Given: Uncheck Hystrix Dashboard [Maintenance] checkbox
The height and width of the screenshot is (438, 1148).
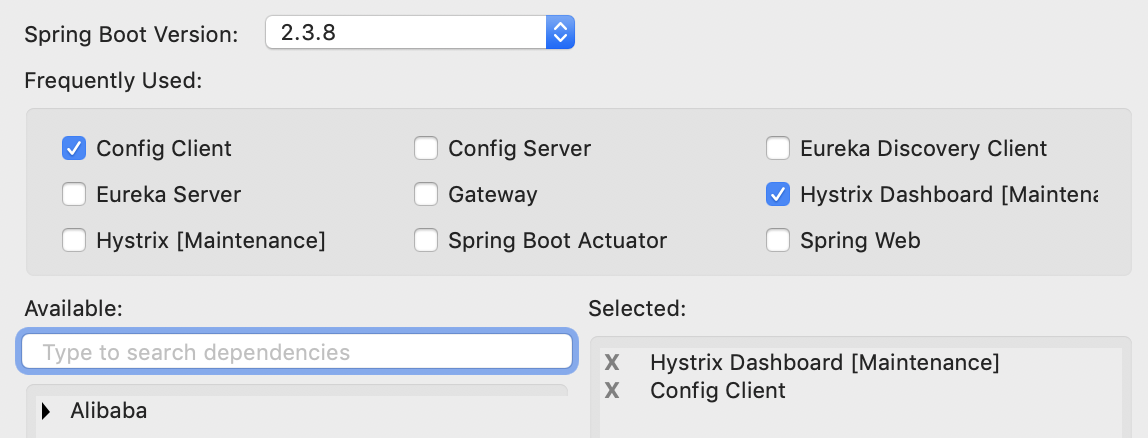Looking at the screenshot, I should [x=778, y=194].
